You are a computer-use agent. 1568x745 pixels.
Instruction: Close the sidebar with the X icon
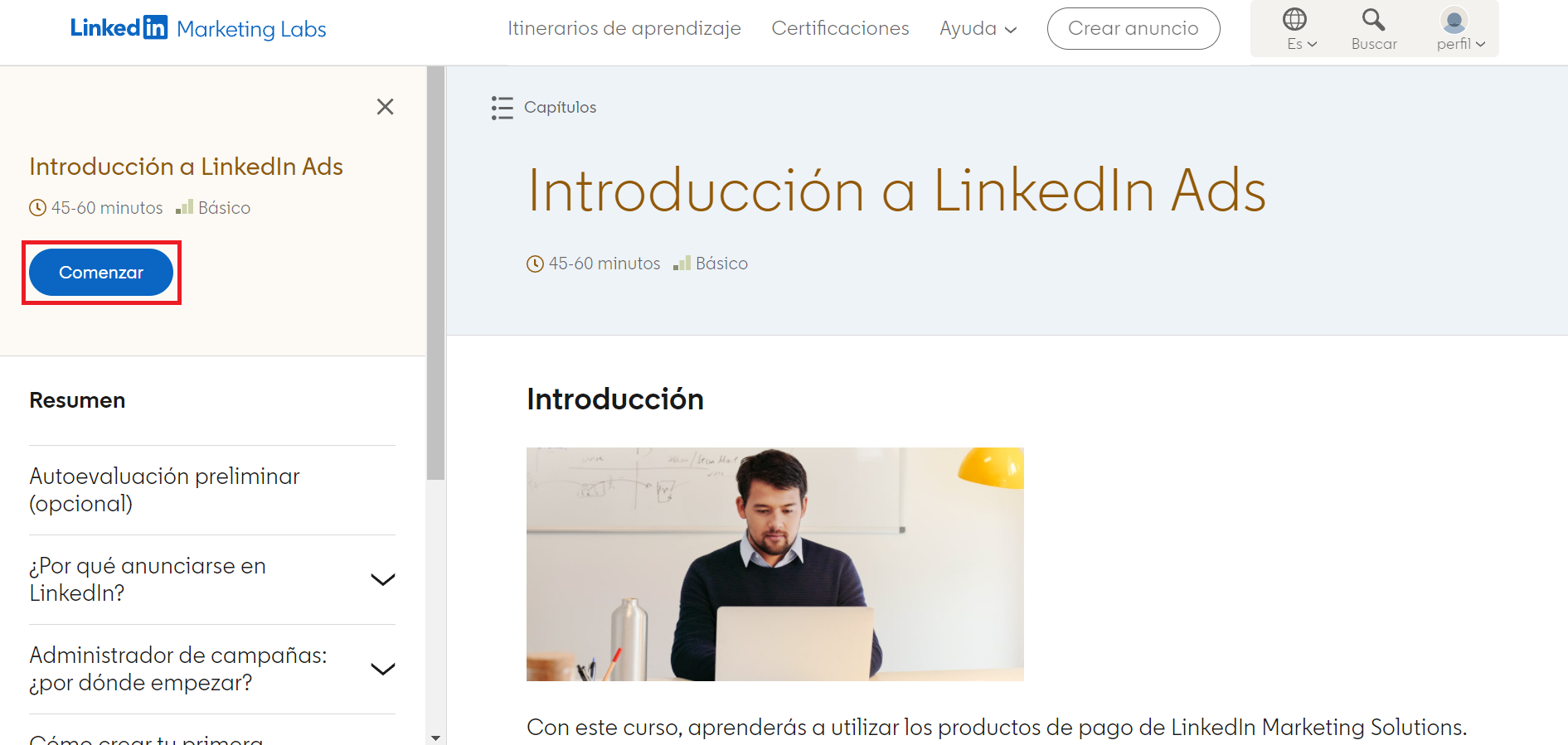point(385,107)
